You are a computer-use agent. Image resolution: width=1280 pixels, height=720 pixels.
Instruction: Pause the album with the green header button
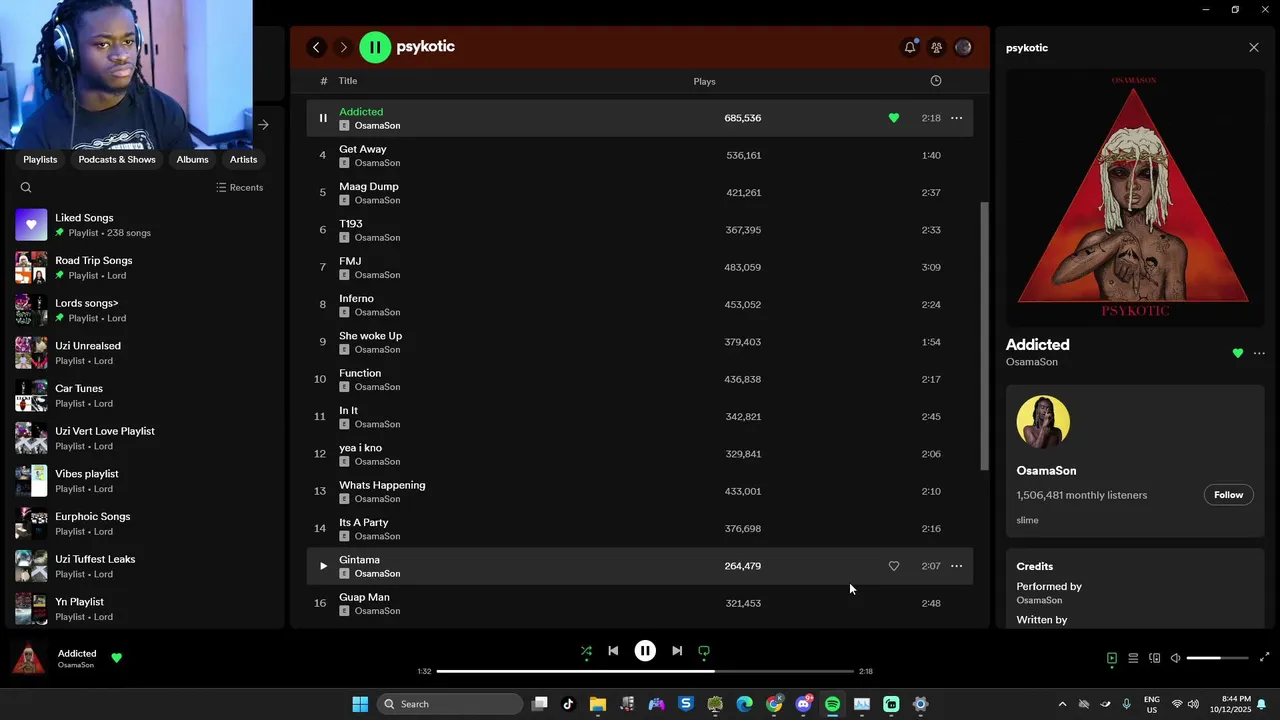tap(375, 47)
